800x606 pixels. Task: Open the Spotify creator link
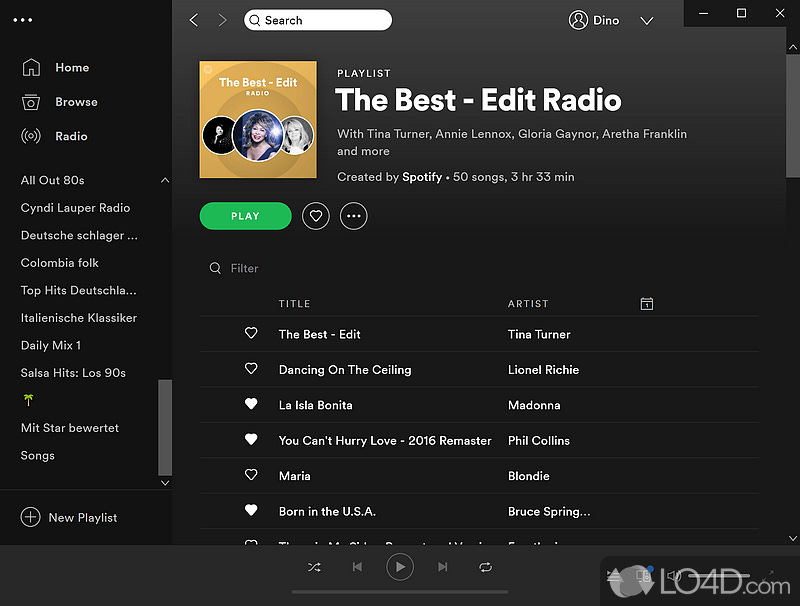[x=422, y=177]
